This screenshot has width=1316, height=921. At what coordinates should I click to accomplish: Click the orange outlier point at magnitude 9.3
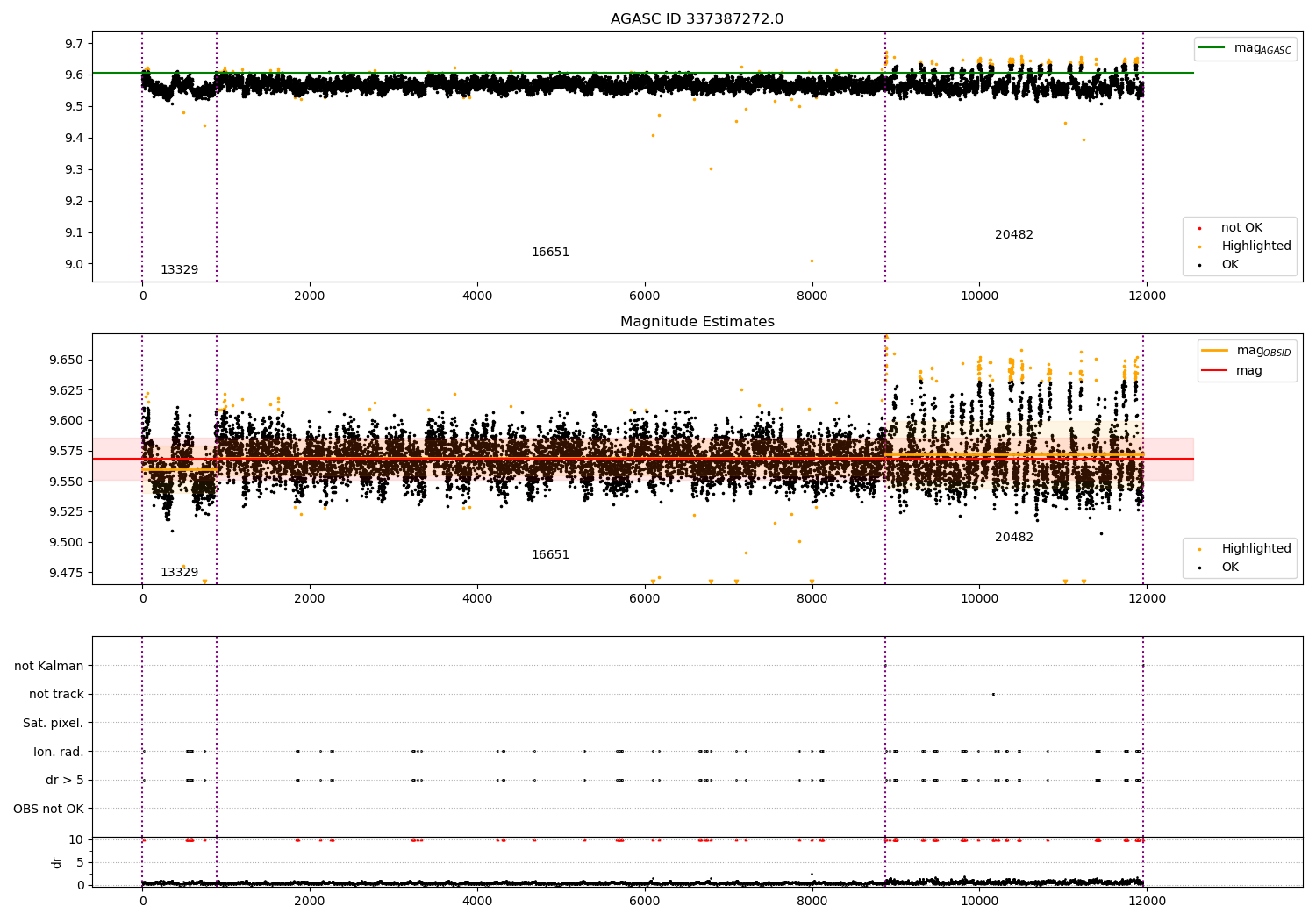711,168
